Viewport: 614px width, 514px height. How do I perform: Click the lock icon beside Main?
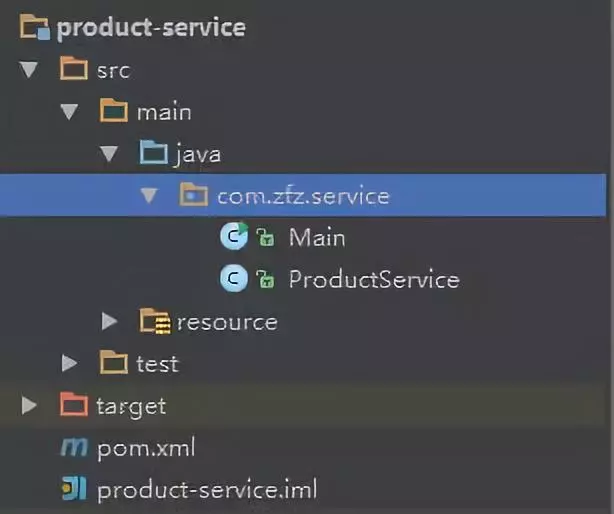coord(265,237)
